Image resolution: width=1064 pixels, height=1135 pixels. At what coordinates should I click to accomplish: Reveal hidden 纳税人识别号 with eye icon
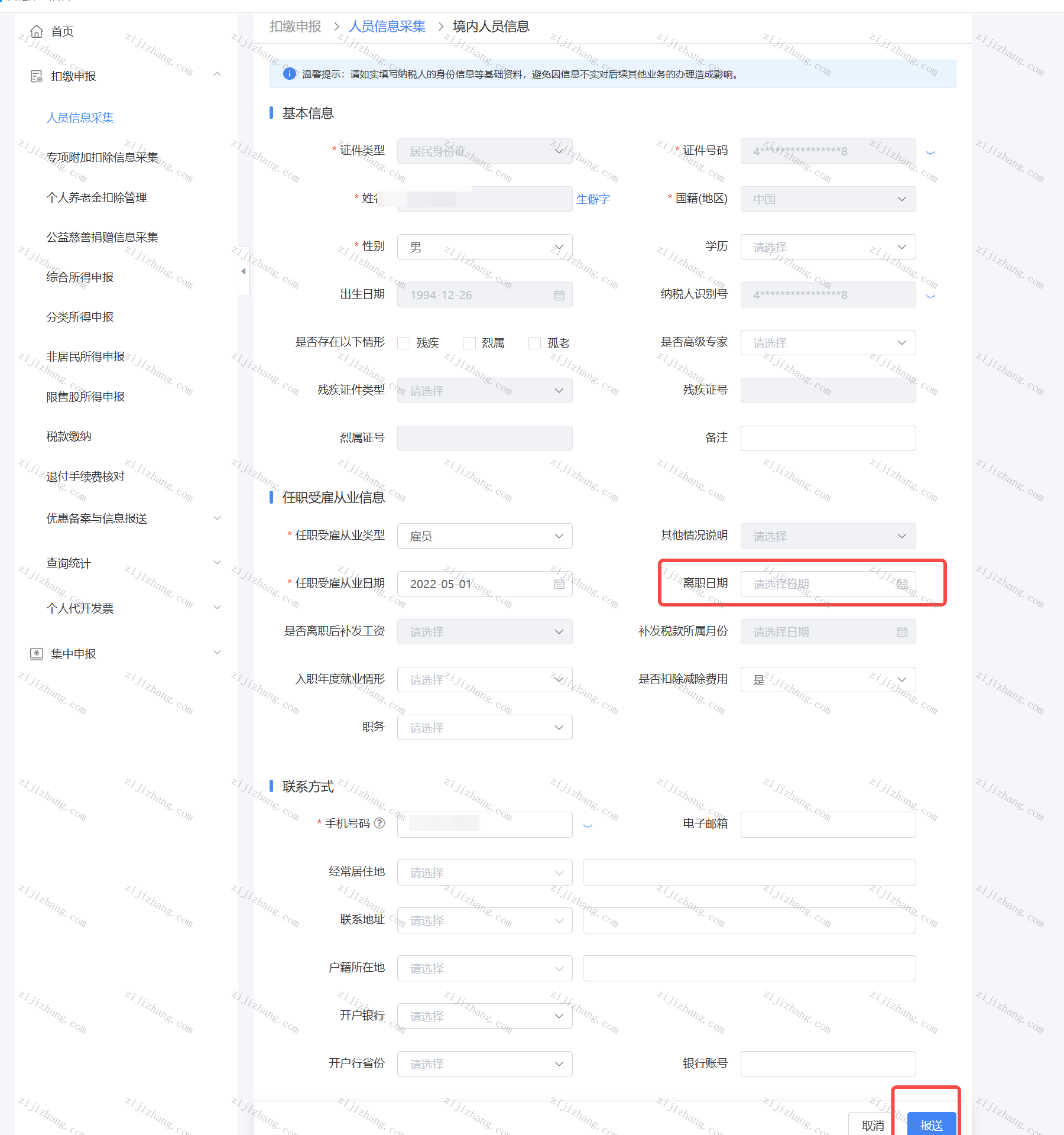[930, 296]
